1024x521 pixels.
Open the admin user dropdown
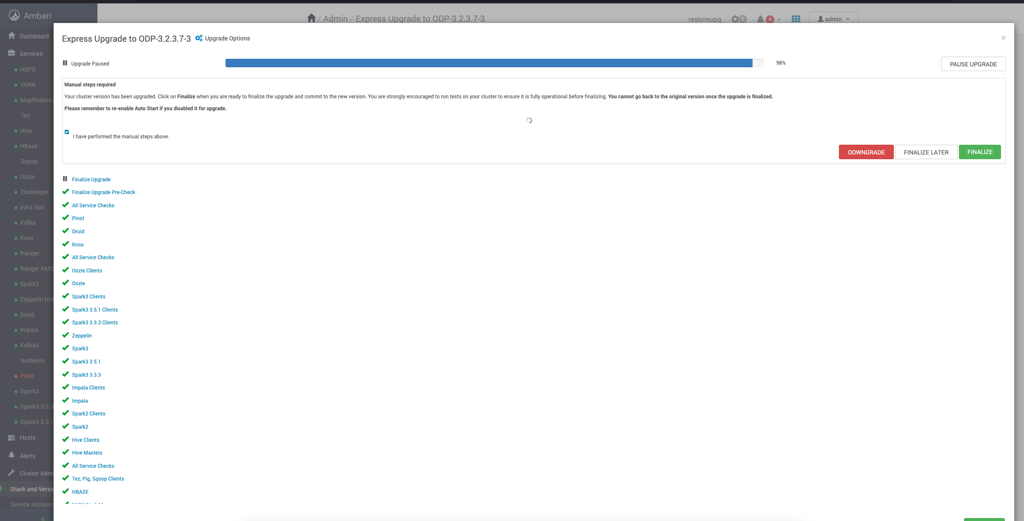coord(833,19)
